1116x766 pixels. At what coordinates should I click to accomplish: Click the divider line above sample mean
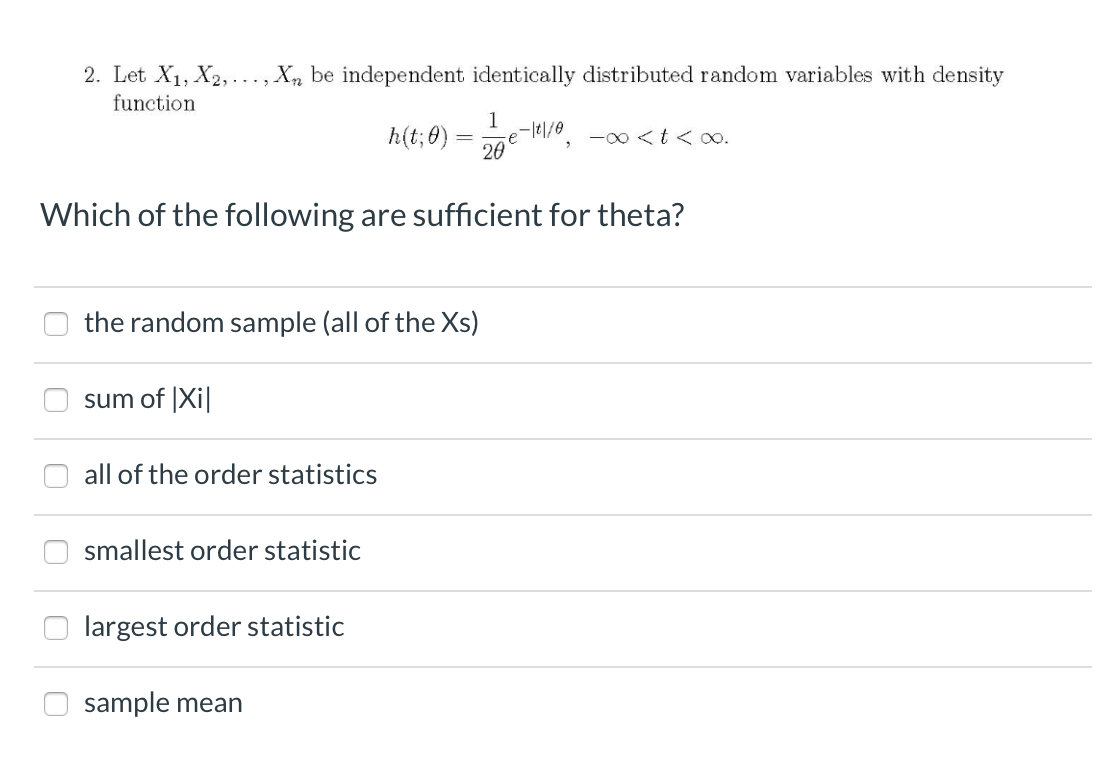[562, 666]
